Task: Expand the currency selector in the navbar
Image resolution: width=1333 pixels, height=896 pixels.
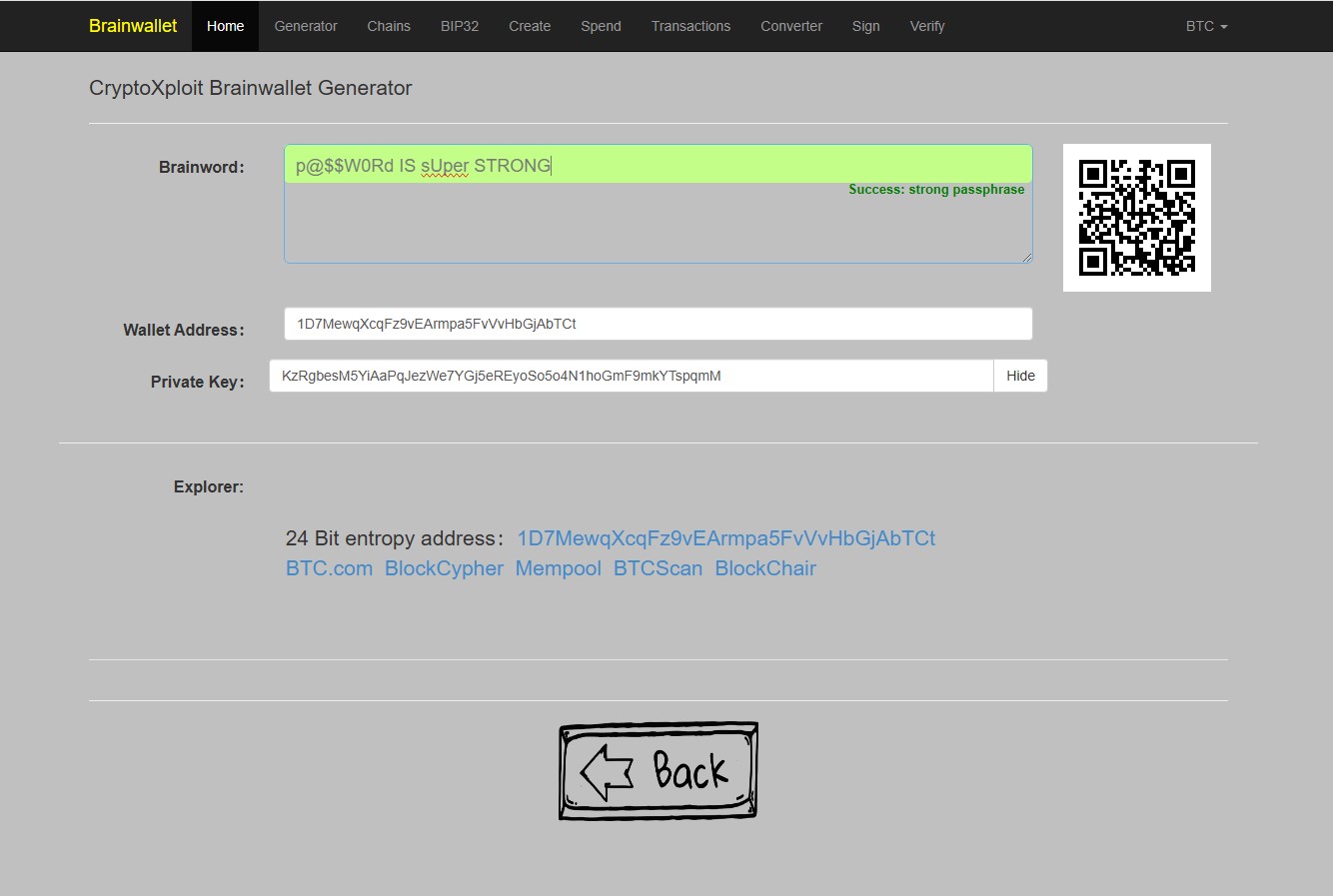Action: pos(1205,26)
